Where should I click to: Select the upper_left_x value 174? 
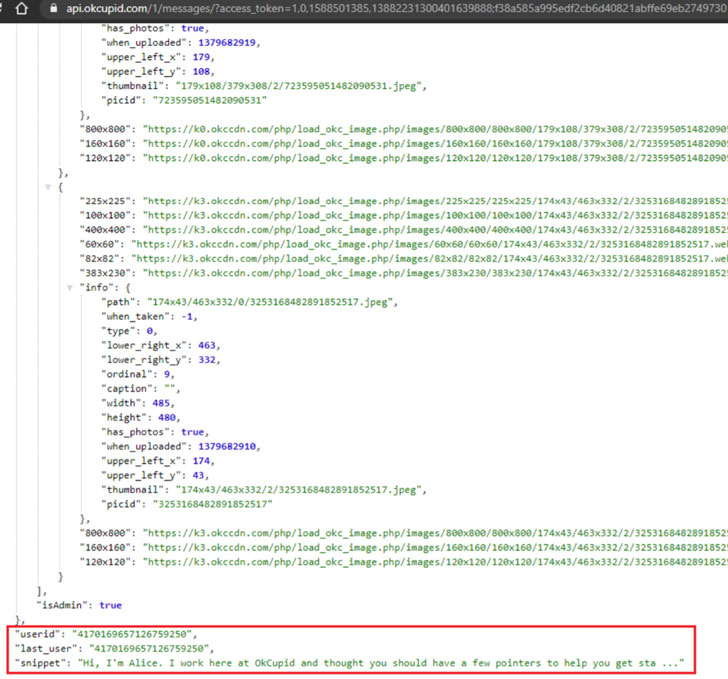click(201, 461)
